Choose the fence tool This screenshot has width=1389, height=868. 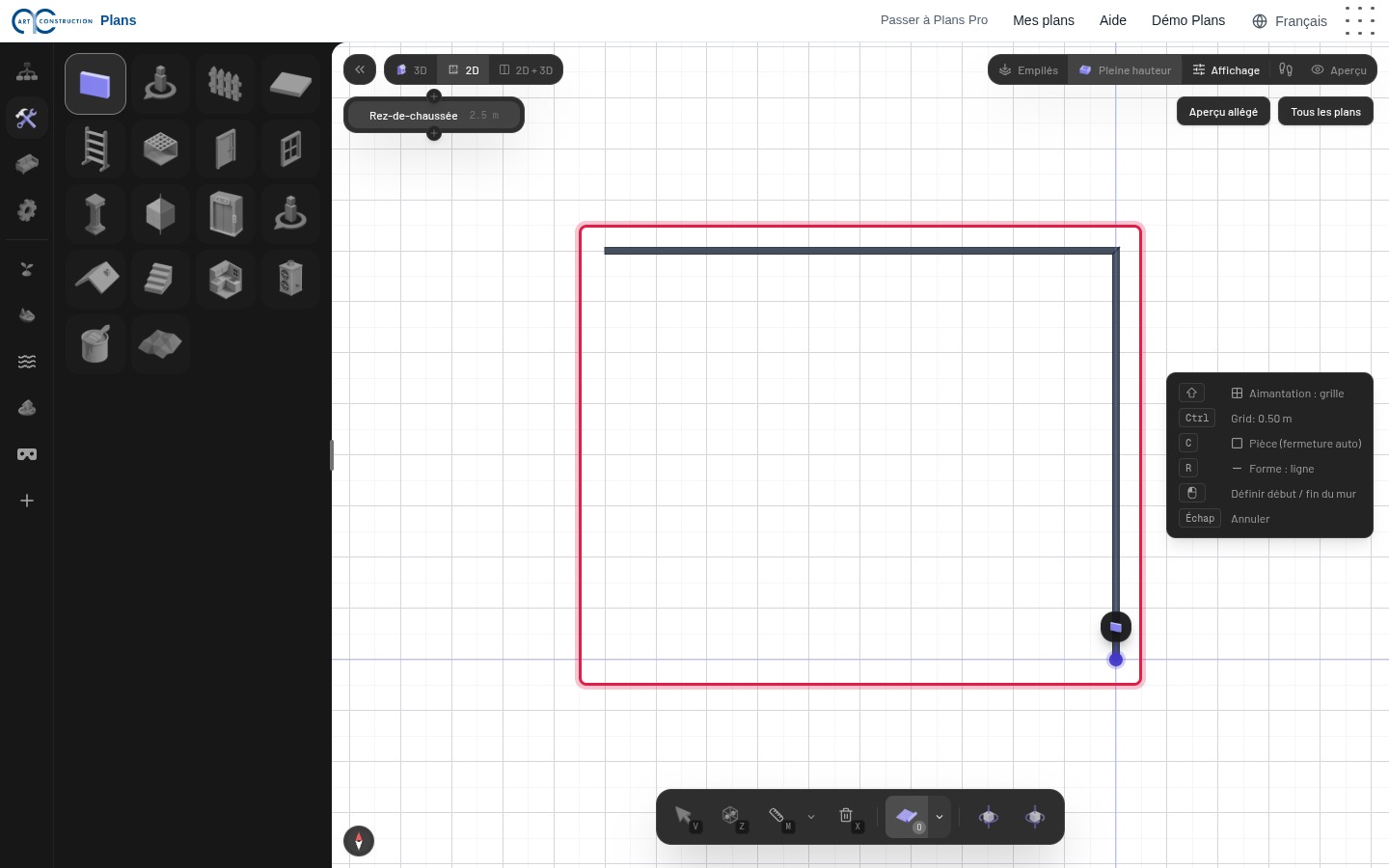coord(226,84)
